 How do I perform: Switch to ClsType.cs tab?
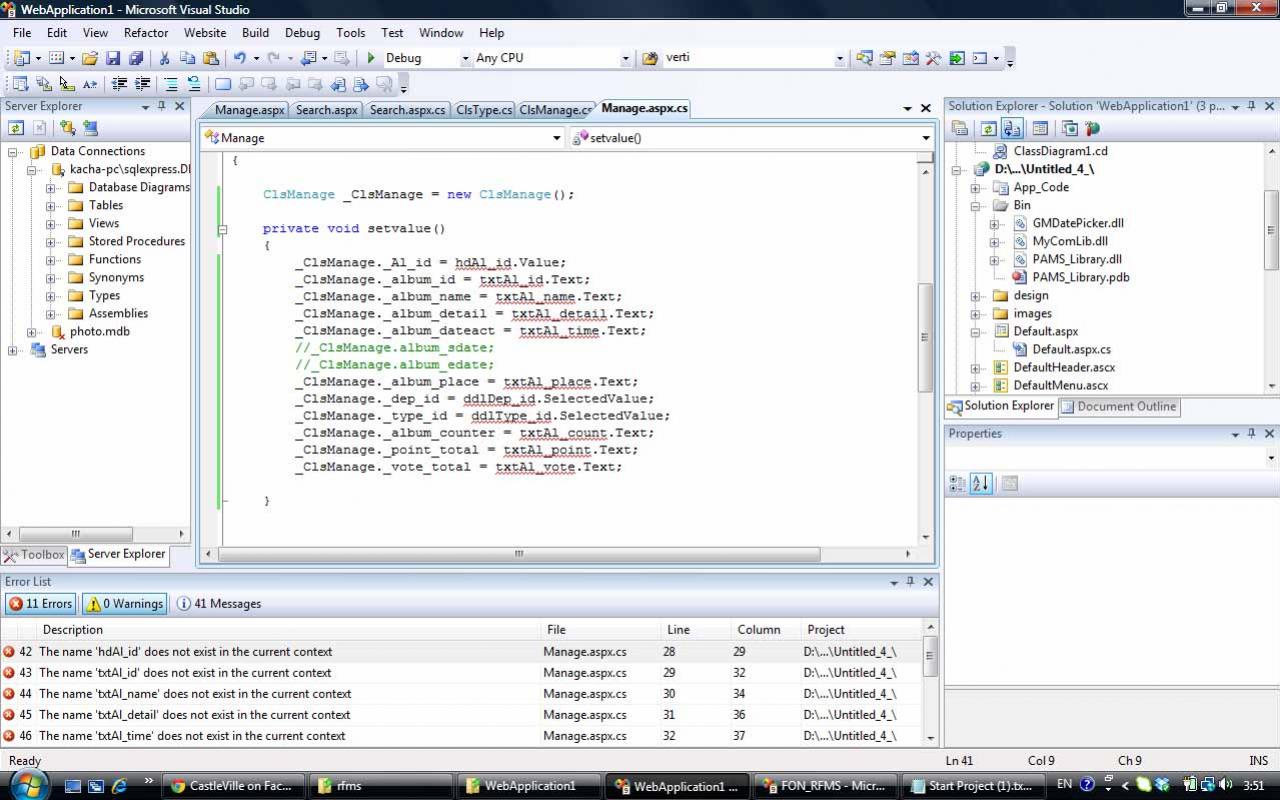point(484,110)
